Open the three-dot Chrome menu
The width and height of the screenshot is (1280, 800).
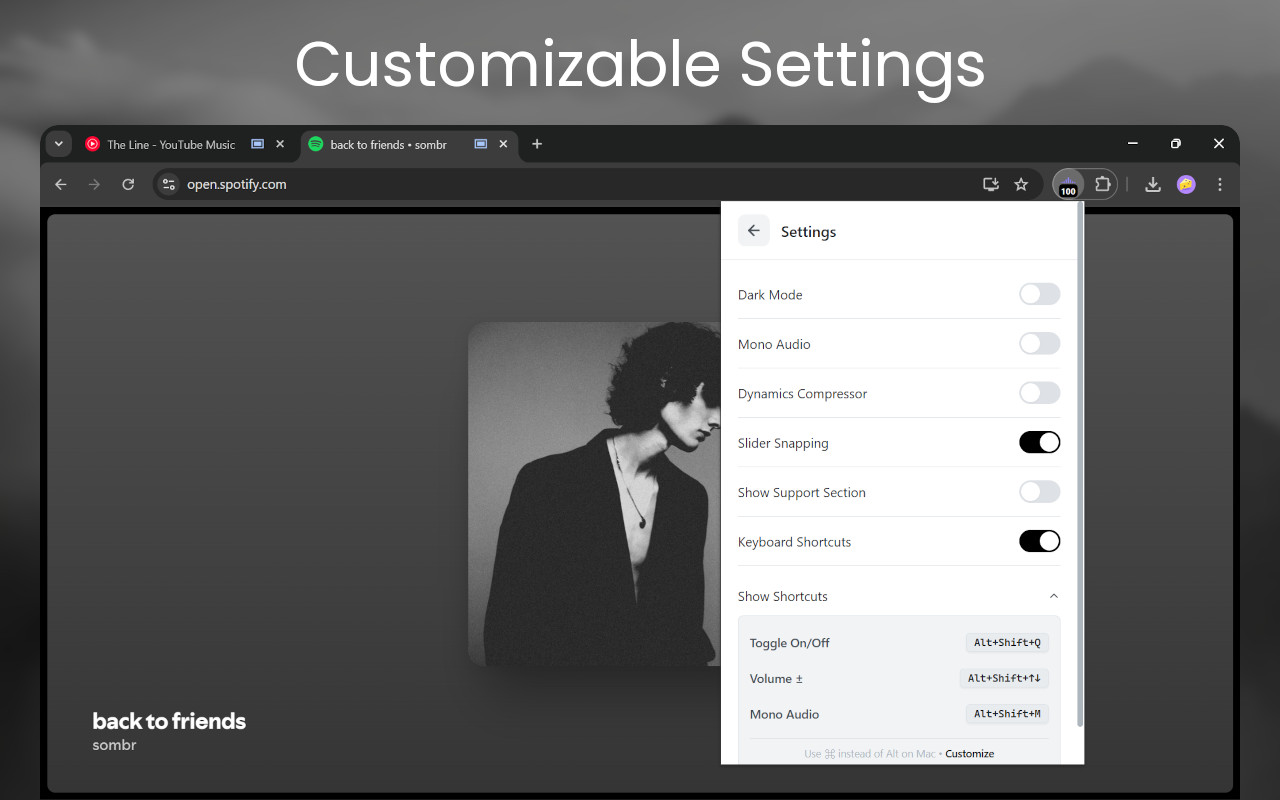(1219, 184)
